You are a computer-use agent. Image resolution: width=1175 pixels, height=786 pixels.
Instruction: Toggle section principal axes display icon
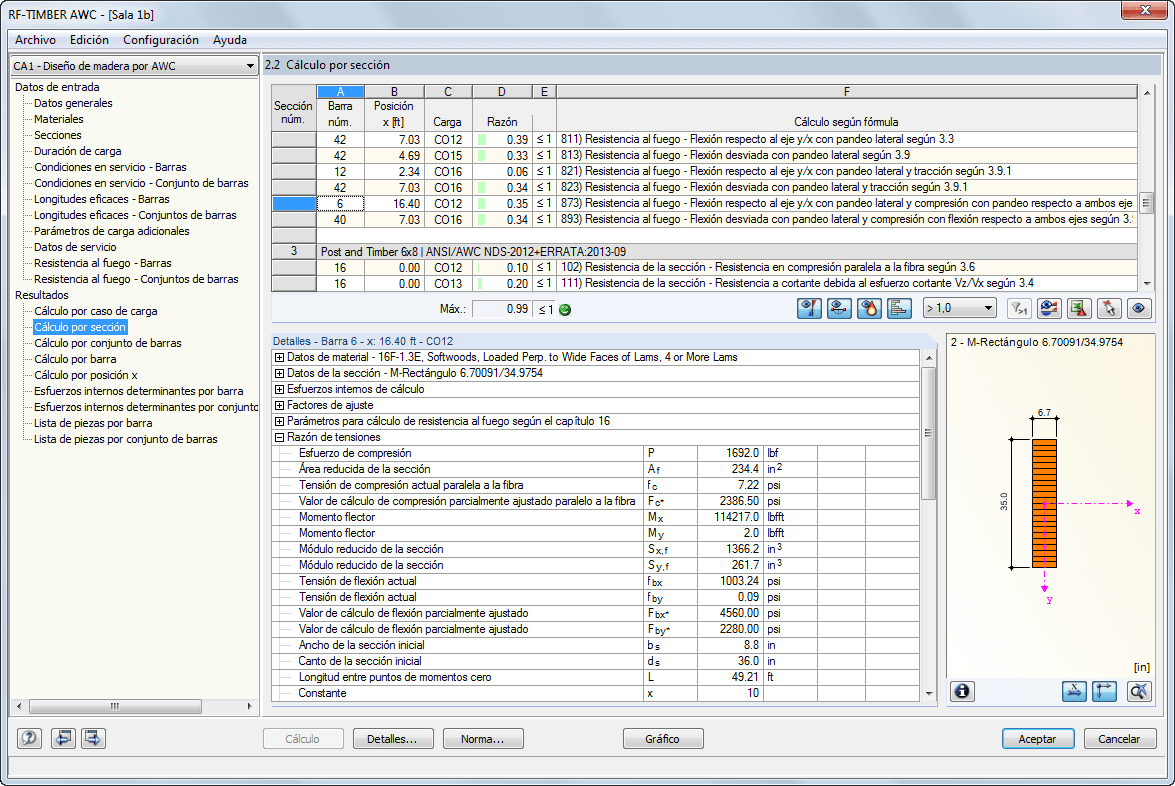[x=1105, y=691]
